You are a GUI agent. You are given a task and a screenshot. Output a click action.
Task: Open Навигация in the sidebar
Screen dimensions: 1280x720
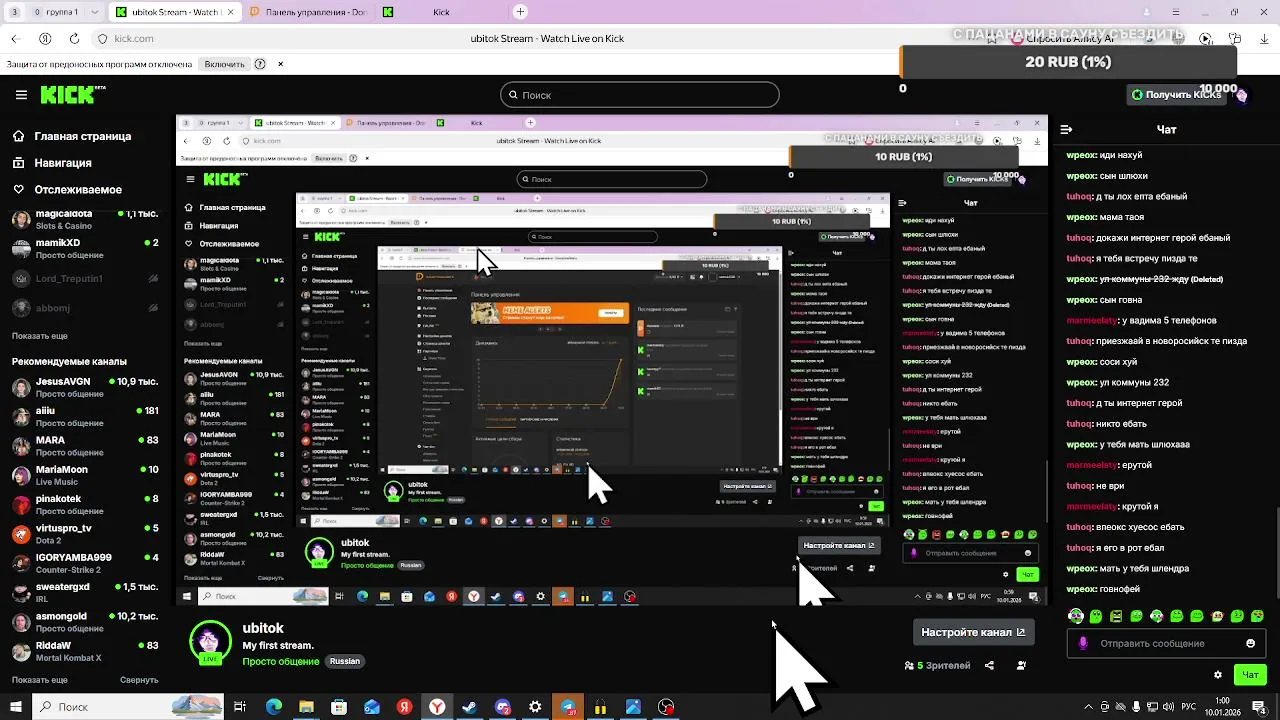click(x=63, y=163)
